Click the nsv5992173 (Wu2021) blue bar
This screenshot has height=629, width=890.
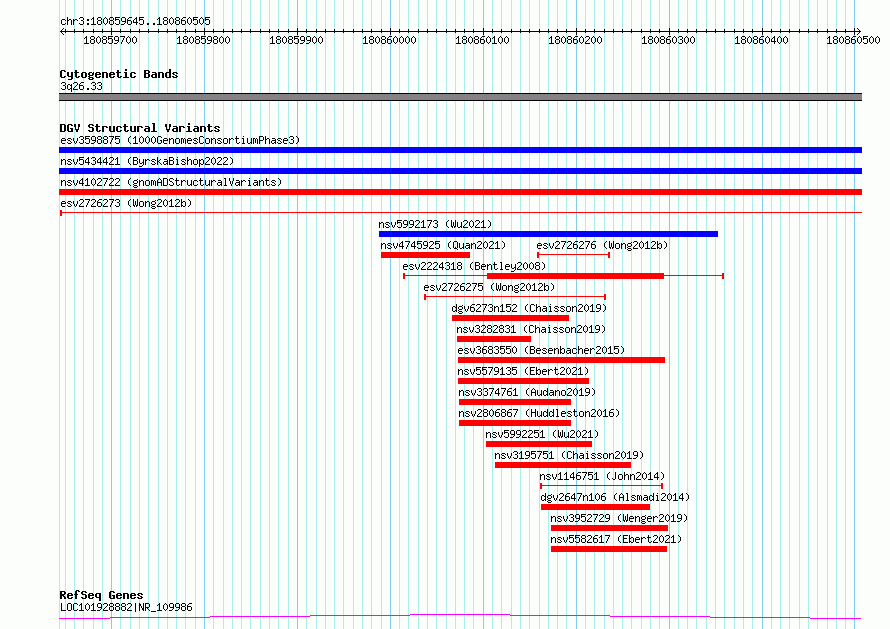coord(548,234)
